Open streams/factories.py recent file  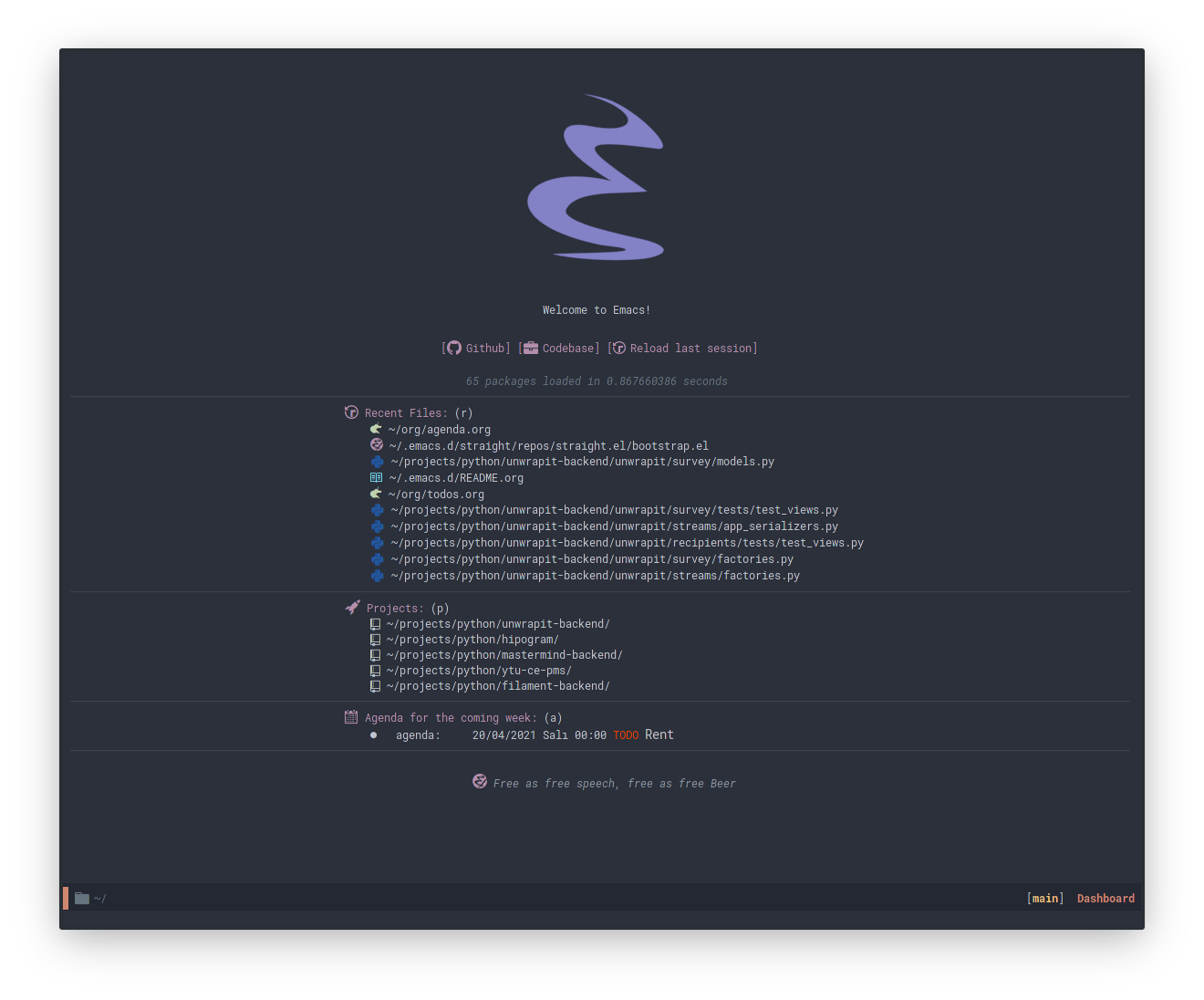596,576
